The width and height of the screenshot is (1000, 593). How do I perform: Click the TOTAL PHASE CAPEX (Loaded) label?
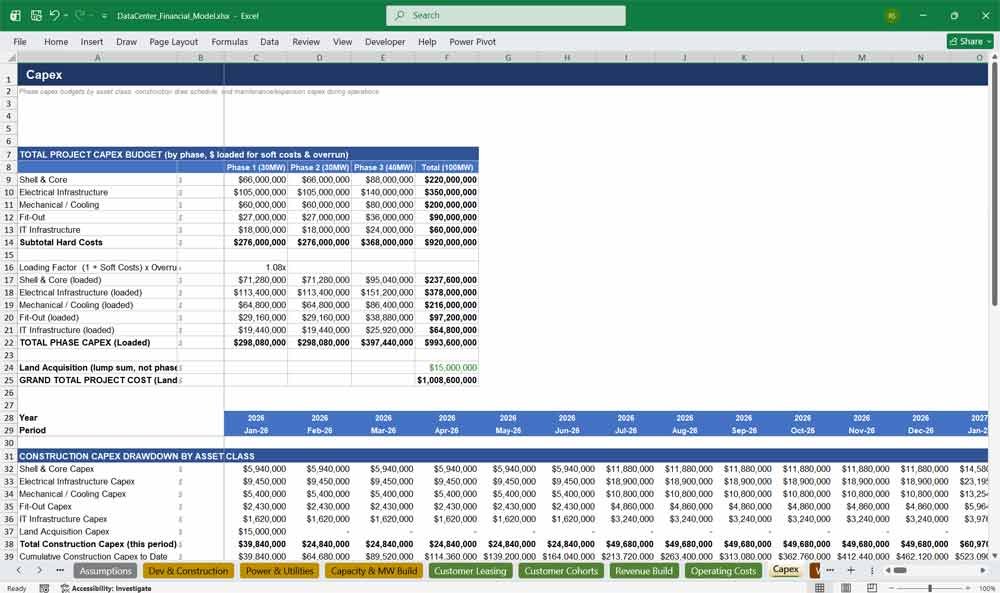click(84, 342)
